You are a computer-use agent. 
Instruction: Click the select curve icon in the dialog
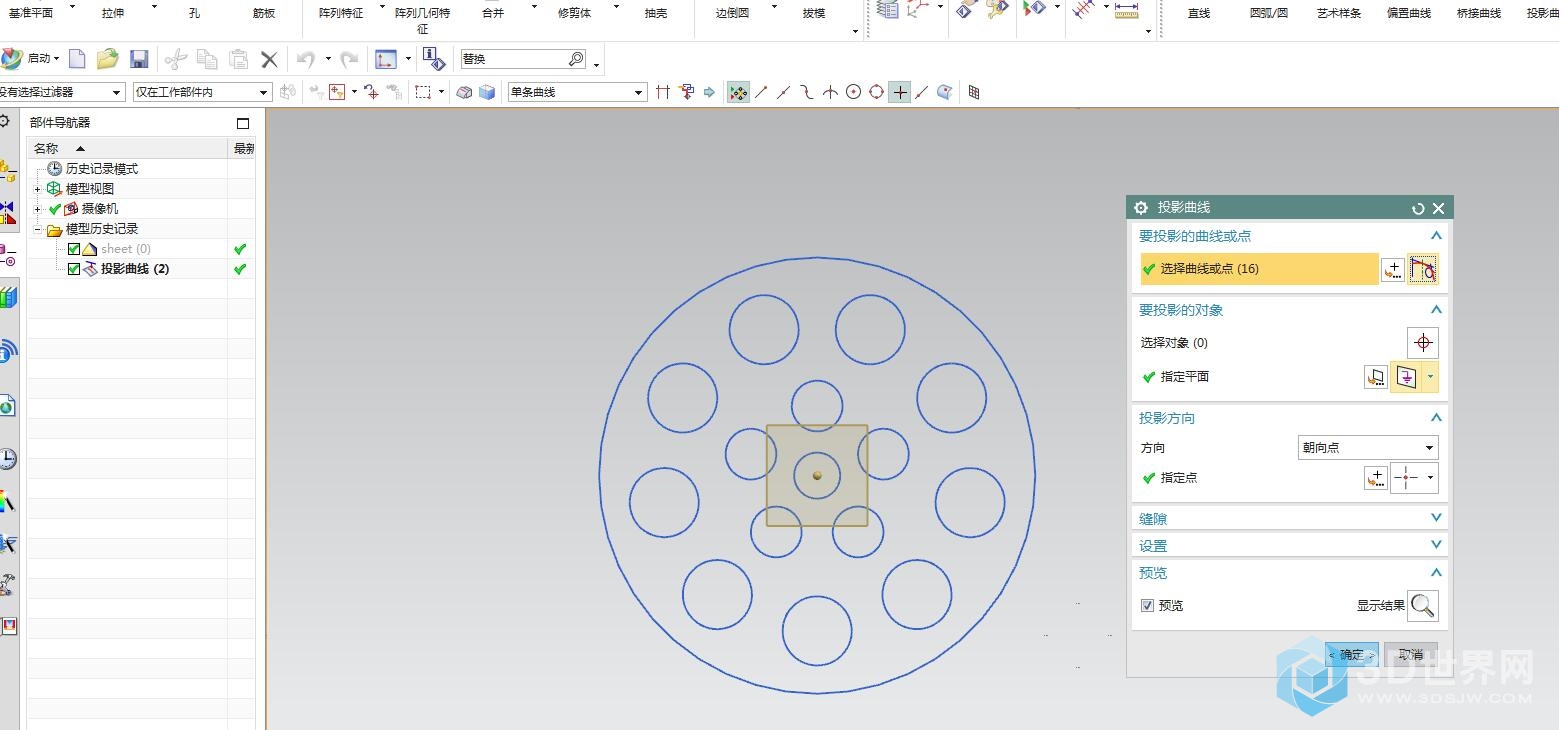coord(1422,269)
